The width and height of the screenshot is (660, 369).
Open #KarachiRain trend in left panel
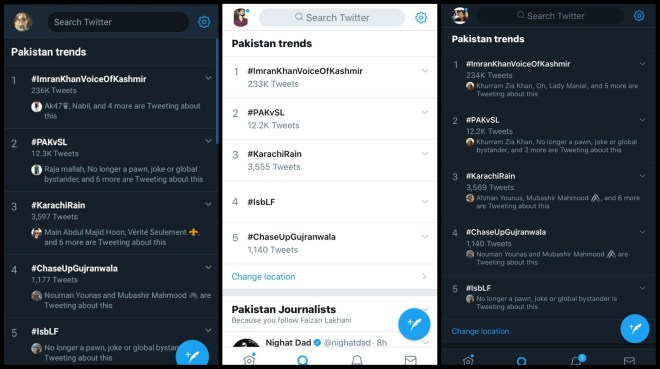pos(58,205)
